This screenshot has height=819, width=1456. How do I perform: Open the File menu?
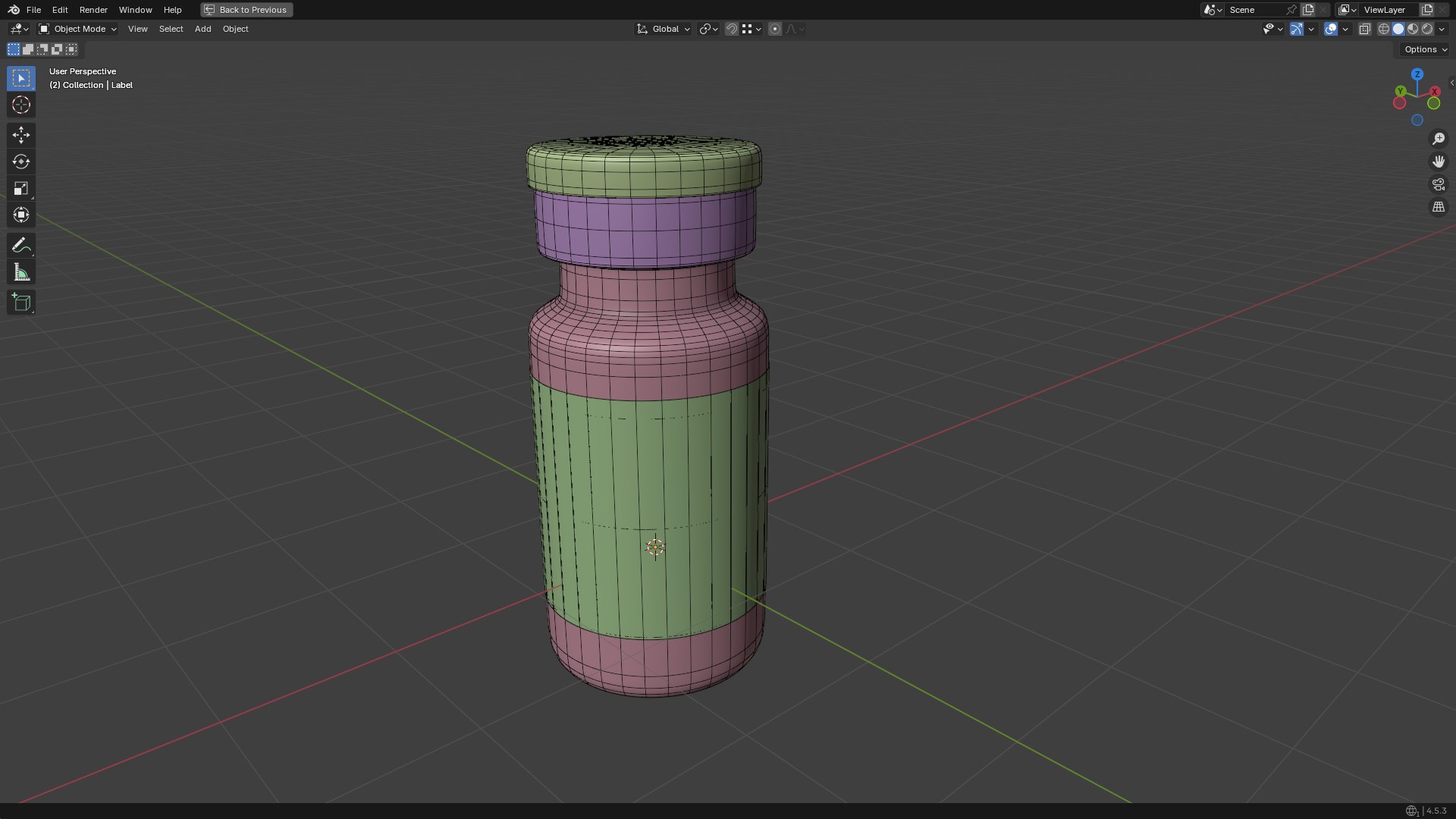(33, 10)
